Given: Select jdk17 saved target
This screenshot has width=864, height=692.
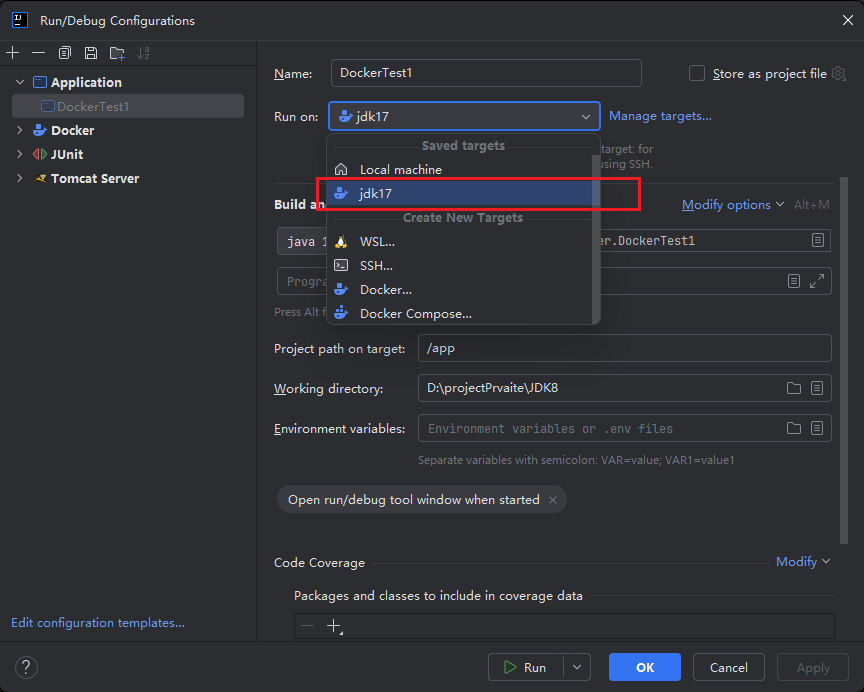Looking at the screenshot, I should [x=460, y=193].
